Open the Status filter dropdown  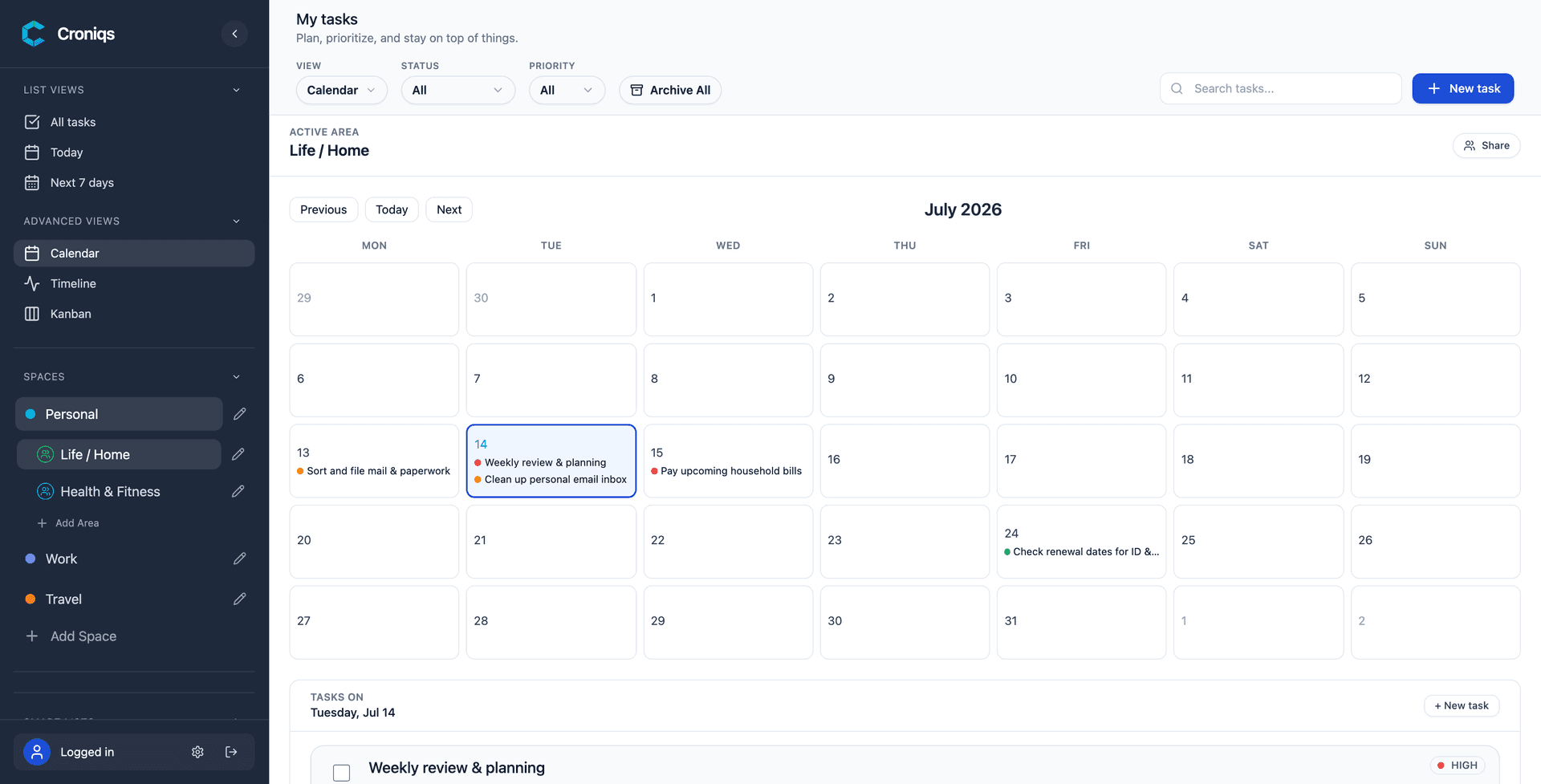(x=458, y=90)
